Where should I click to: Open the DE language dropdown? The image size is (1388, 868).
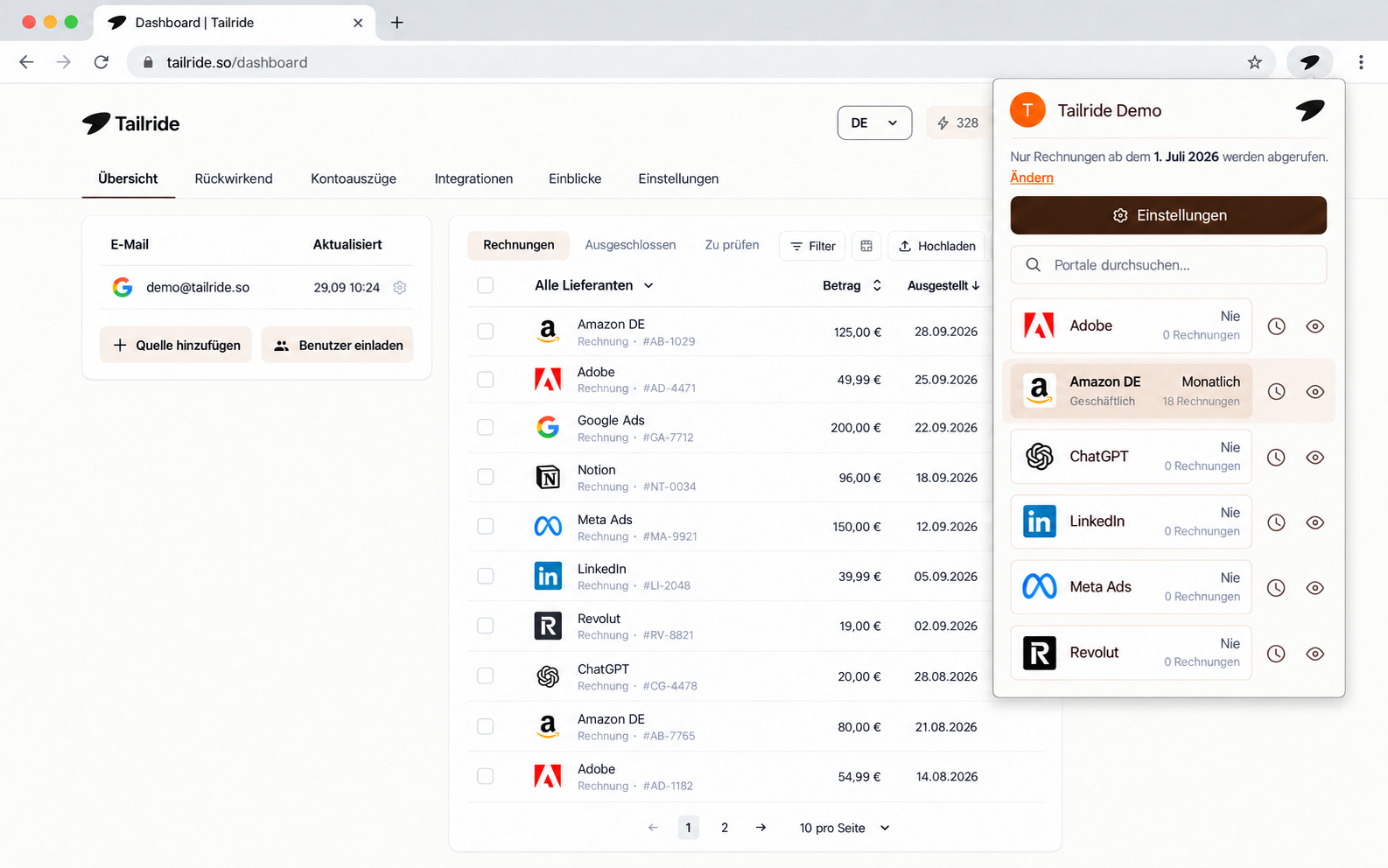[874, 123]
